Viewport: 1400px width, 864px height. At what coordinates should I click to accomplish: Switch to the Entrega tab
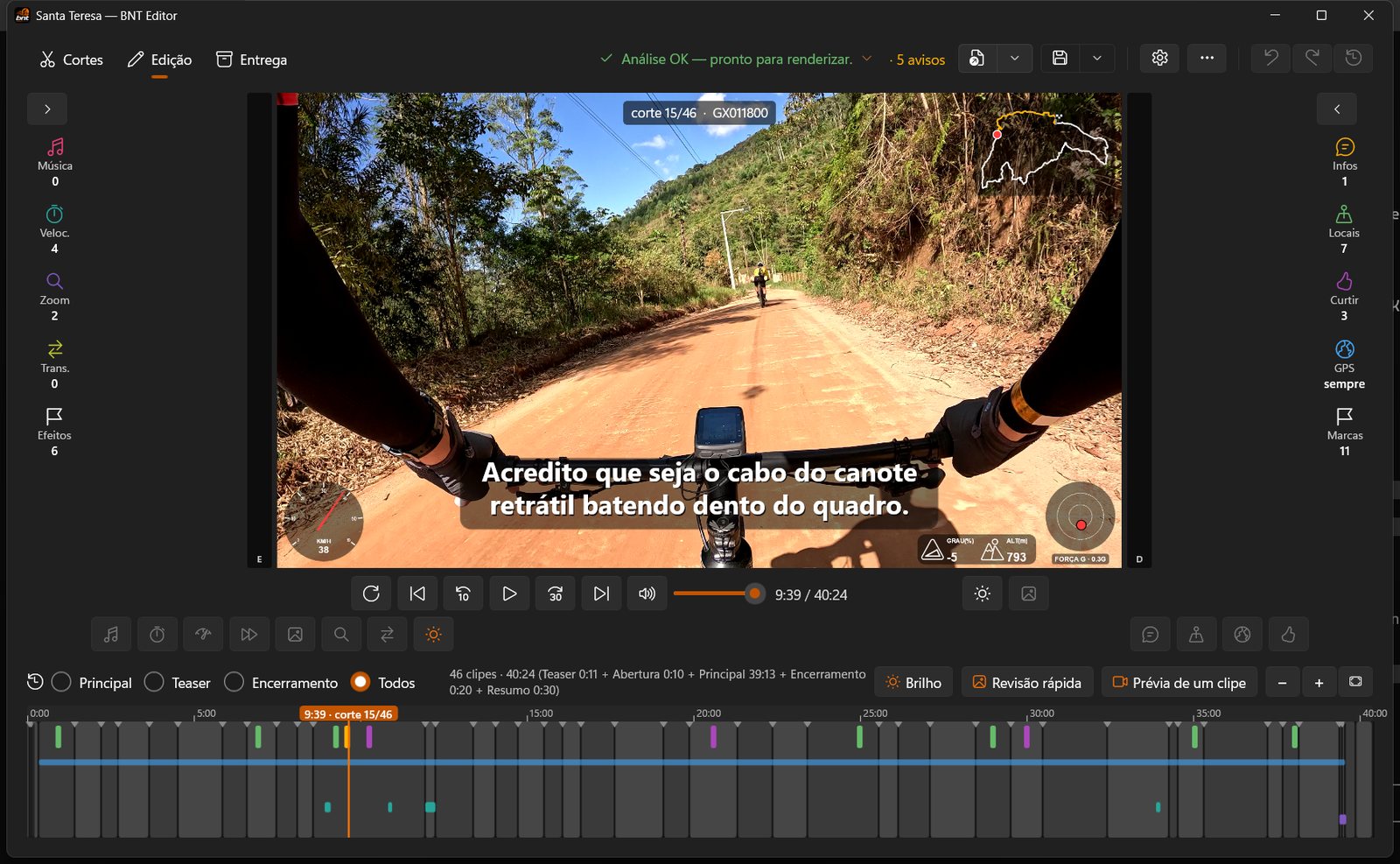tap(252, 60)
